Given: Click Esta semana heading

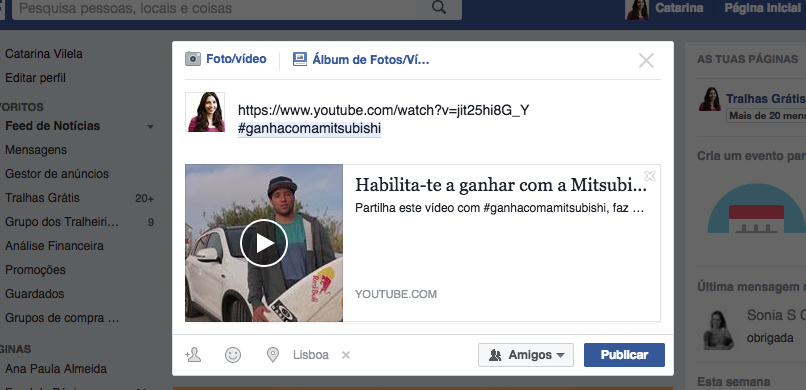Looking at the screenshot, I should tap(734, 382).
